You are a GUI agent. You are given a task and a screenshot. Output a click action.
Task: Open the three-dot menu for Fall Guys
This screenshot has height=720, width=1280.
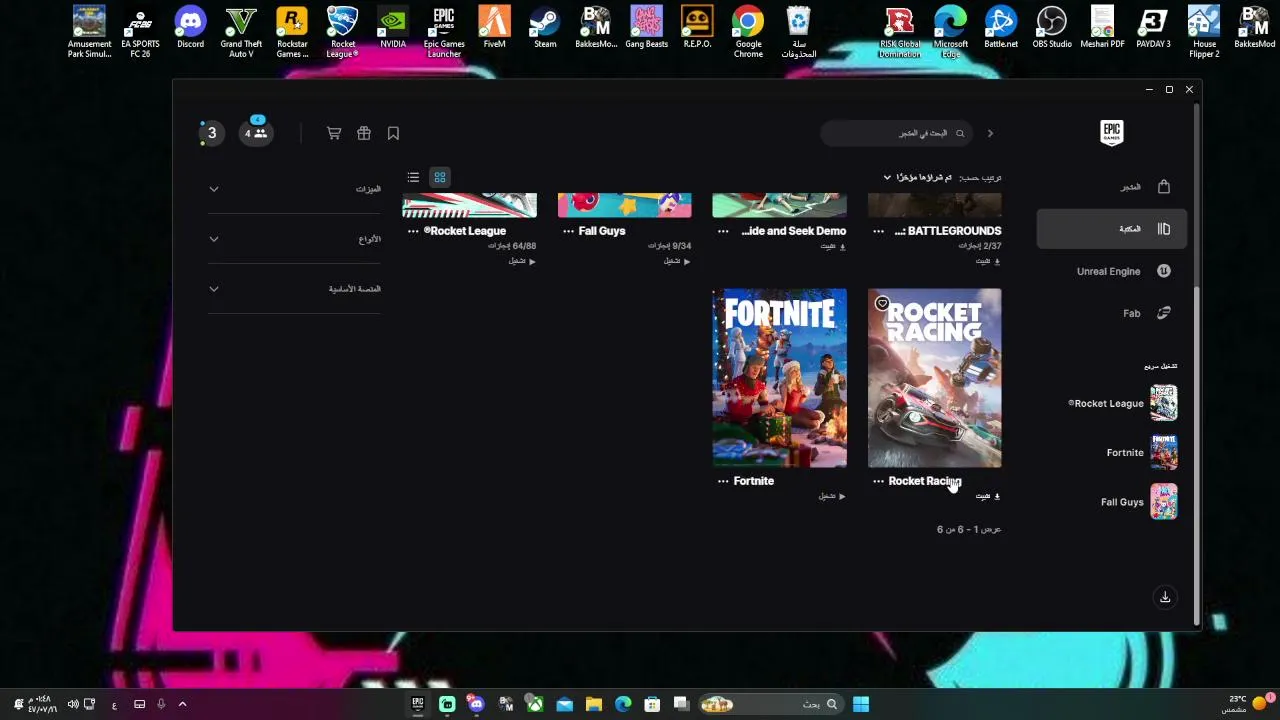(x=568, y=231)
